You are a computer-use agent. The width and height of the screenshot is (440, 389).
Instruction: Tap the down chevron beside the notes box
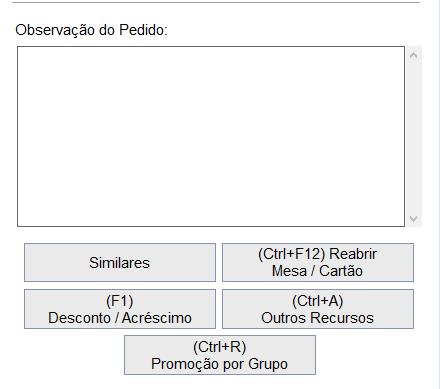(x=414, y=219)
